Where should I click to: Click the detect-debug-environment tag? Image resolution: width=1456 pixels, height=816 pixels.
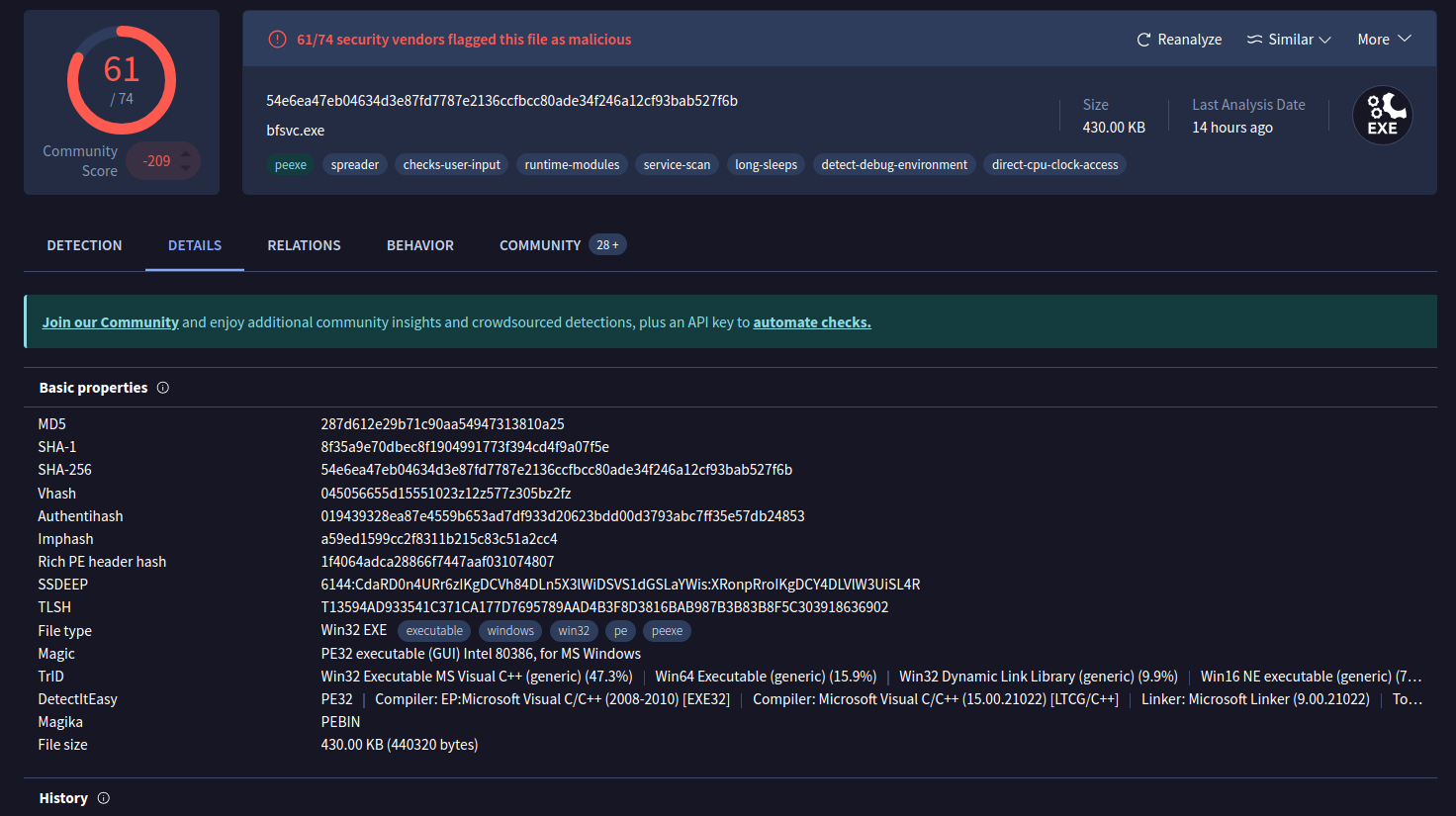click(x=894, y=165)
